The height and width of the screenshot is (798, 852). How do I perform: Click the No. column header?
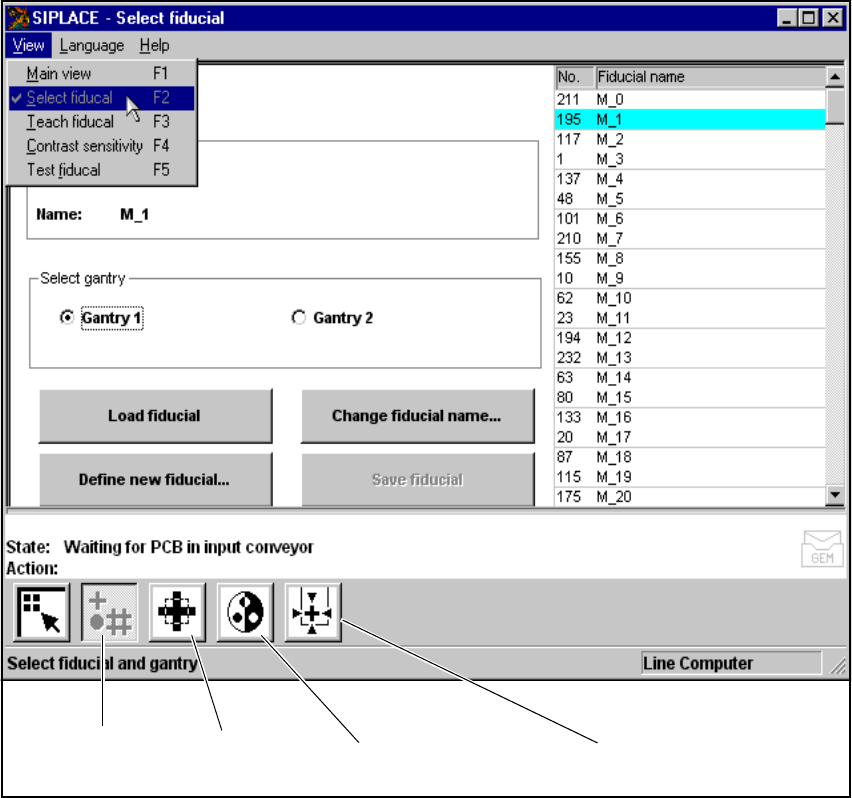tap(574, 77)
